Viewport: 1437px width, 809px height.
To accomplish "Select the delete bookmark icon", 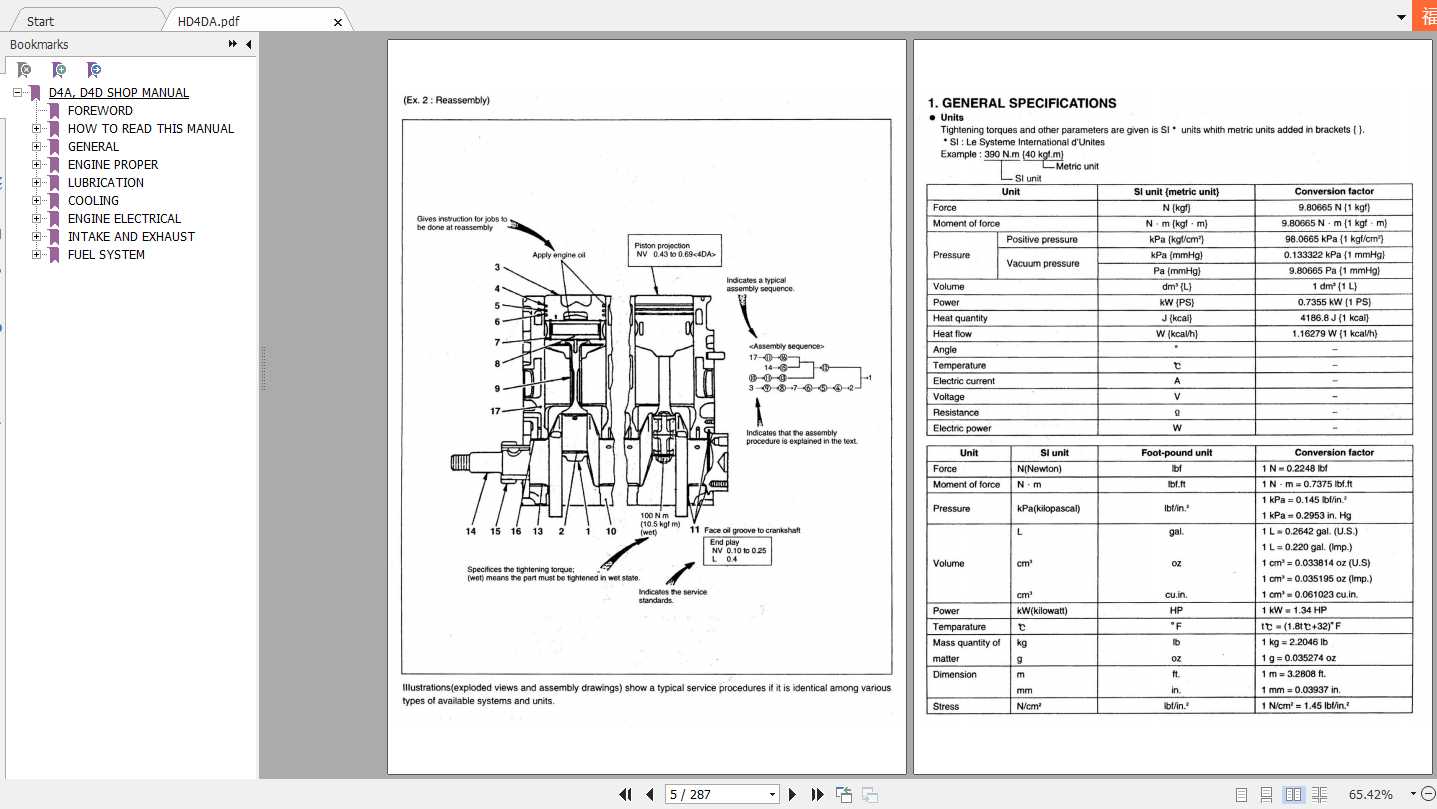I will coord(24,70).
